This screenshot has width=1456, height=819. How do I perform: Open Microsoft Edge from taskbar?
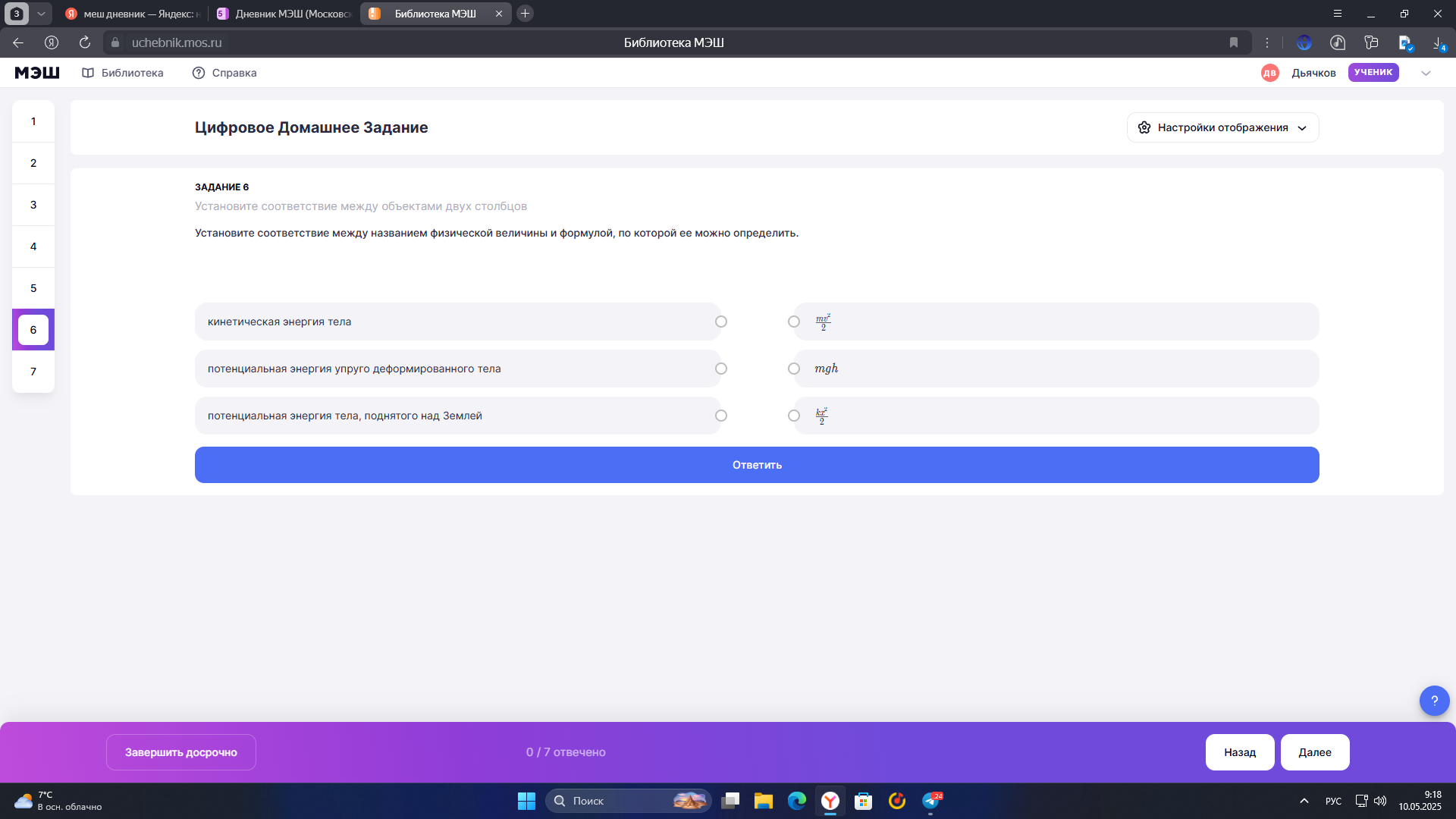click(796, 801)
